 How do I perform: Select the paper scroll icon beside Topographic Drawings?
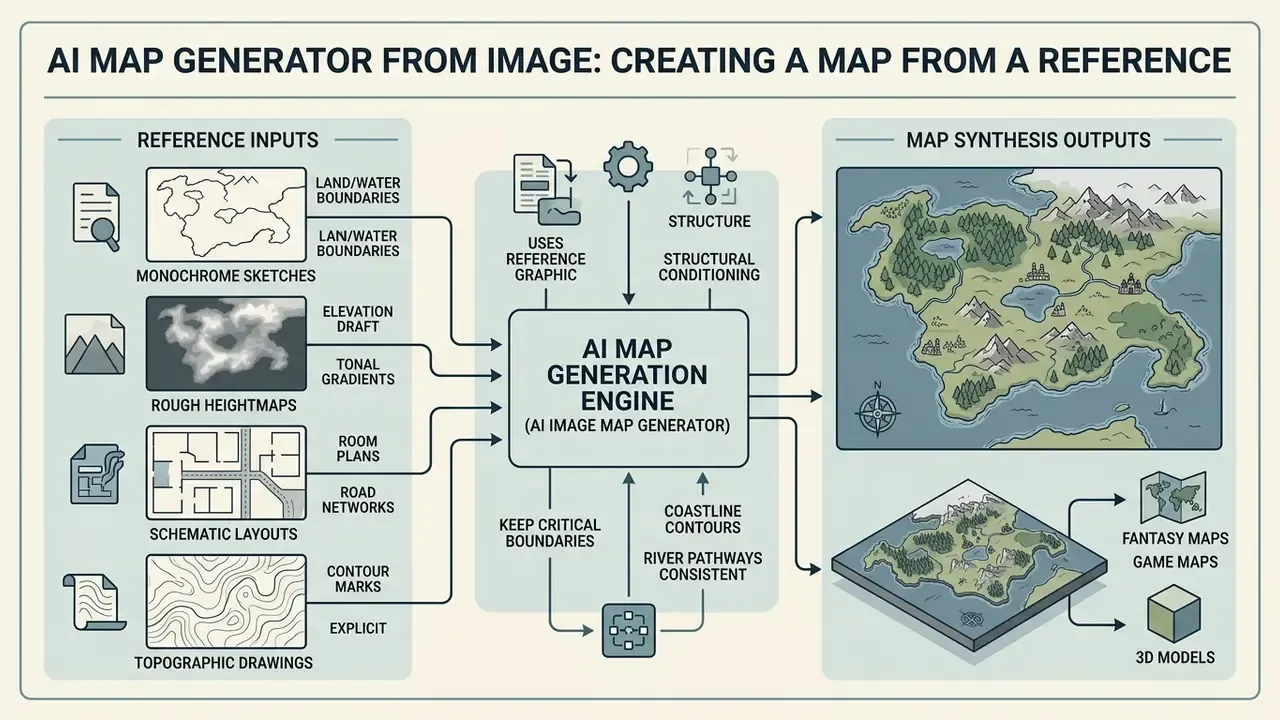95,602
